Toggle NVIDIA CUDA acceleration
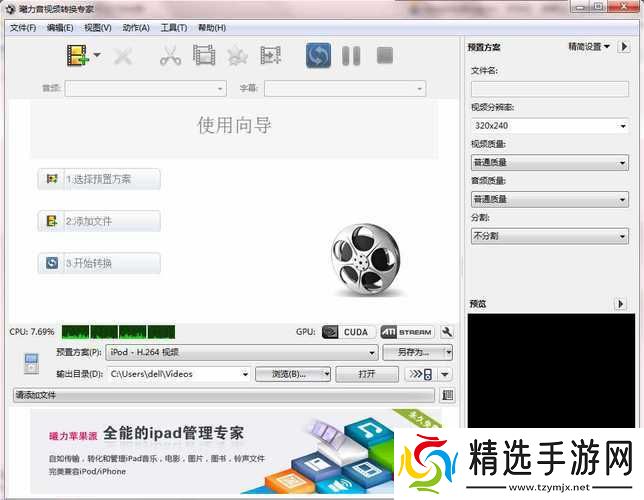 coord(346,332)
